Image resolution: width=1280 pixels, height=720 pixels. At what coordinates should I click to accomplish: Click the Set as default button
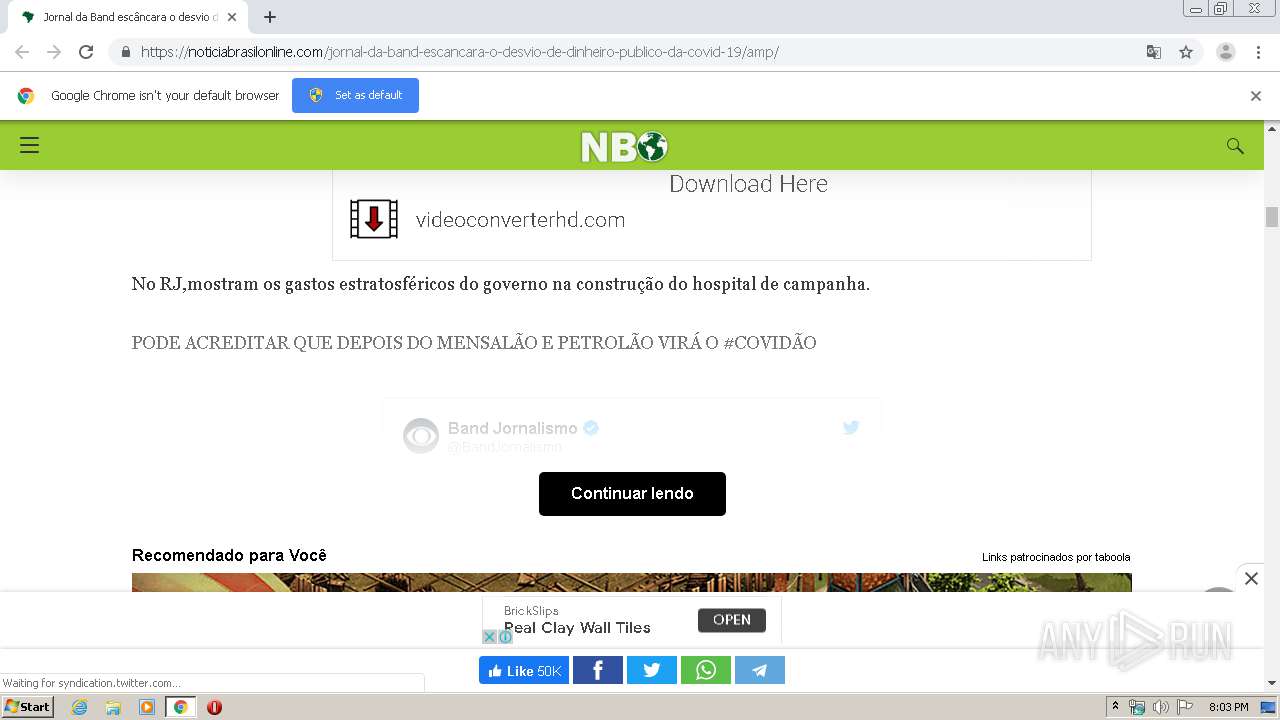(x=355, y=95)
